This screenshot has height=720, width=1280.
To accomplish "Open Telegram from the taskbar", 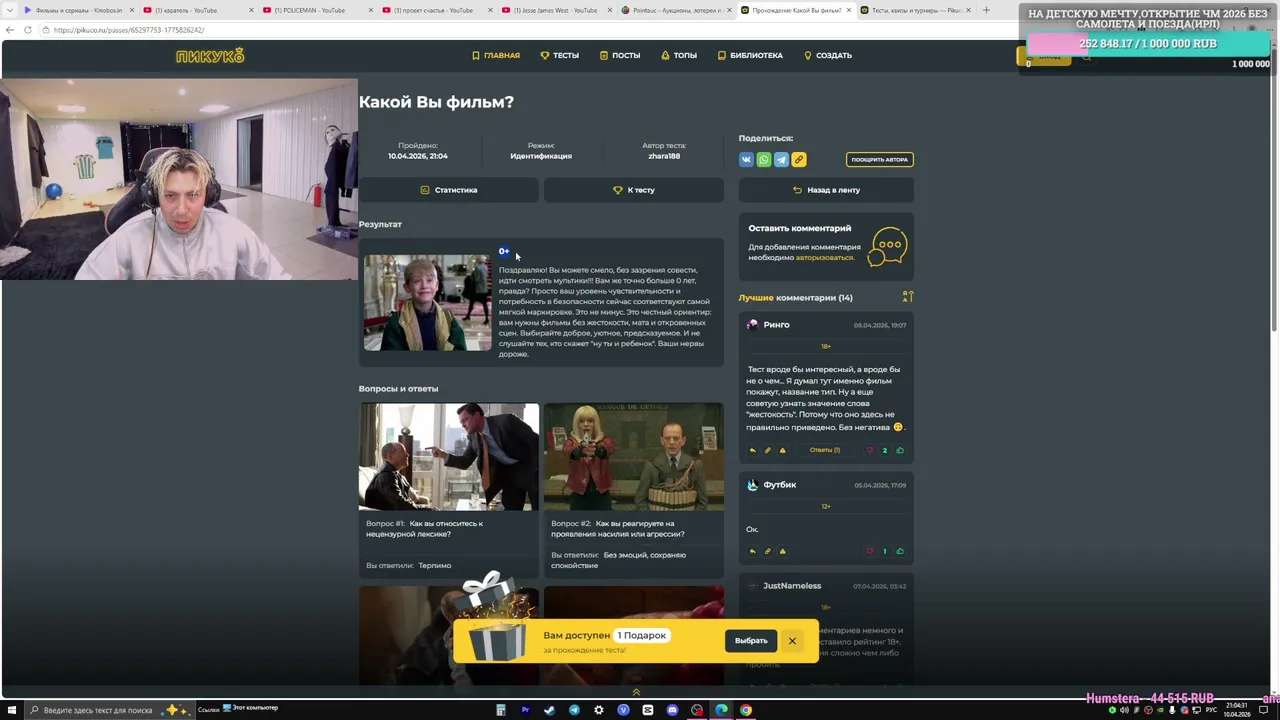I will [574, 710].
